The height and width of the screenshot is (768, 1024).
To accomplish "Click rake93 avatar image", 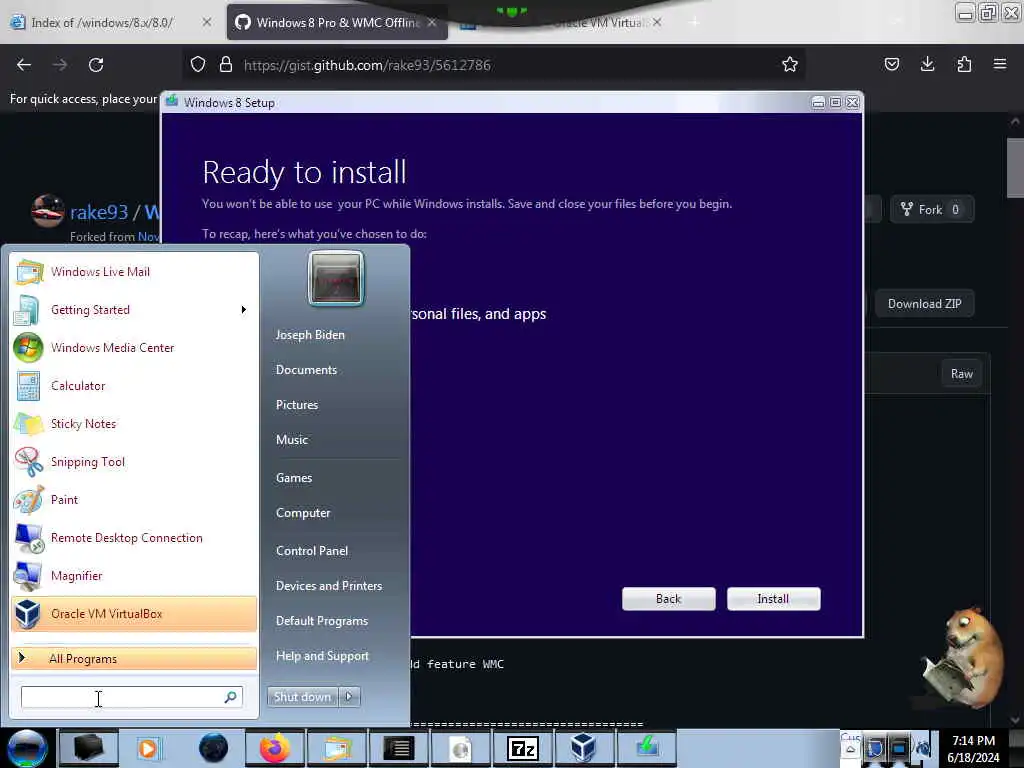I will (x=48, y=210).
